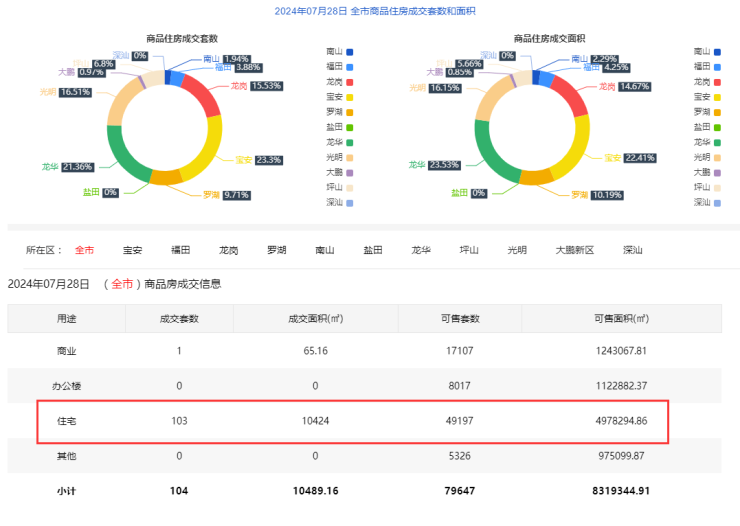Go to the 深汕 district link
The image size is (740, 526).
[632, 250]
